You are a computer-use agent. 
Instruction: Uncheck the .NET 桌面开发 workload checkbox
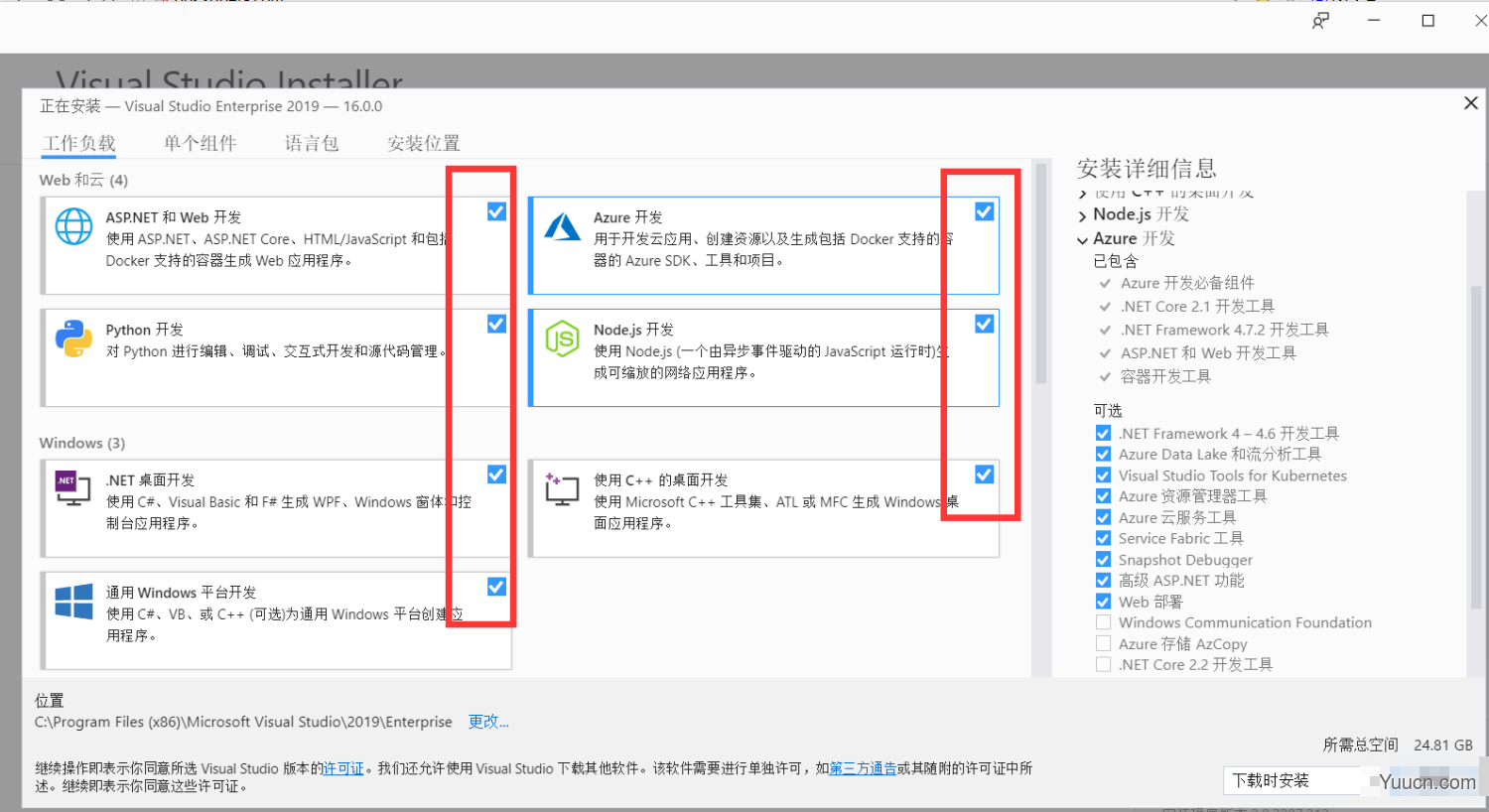[x=497, y=474]
